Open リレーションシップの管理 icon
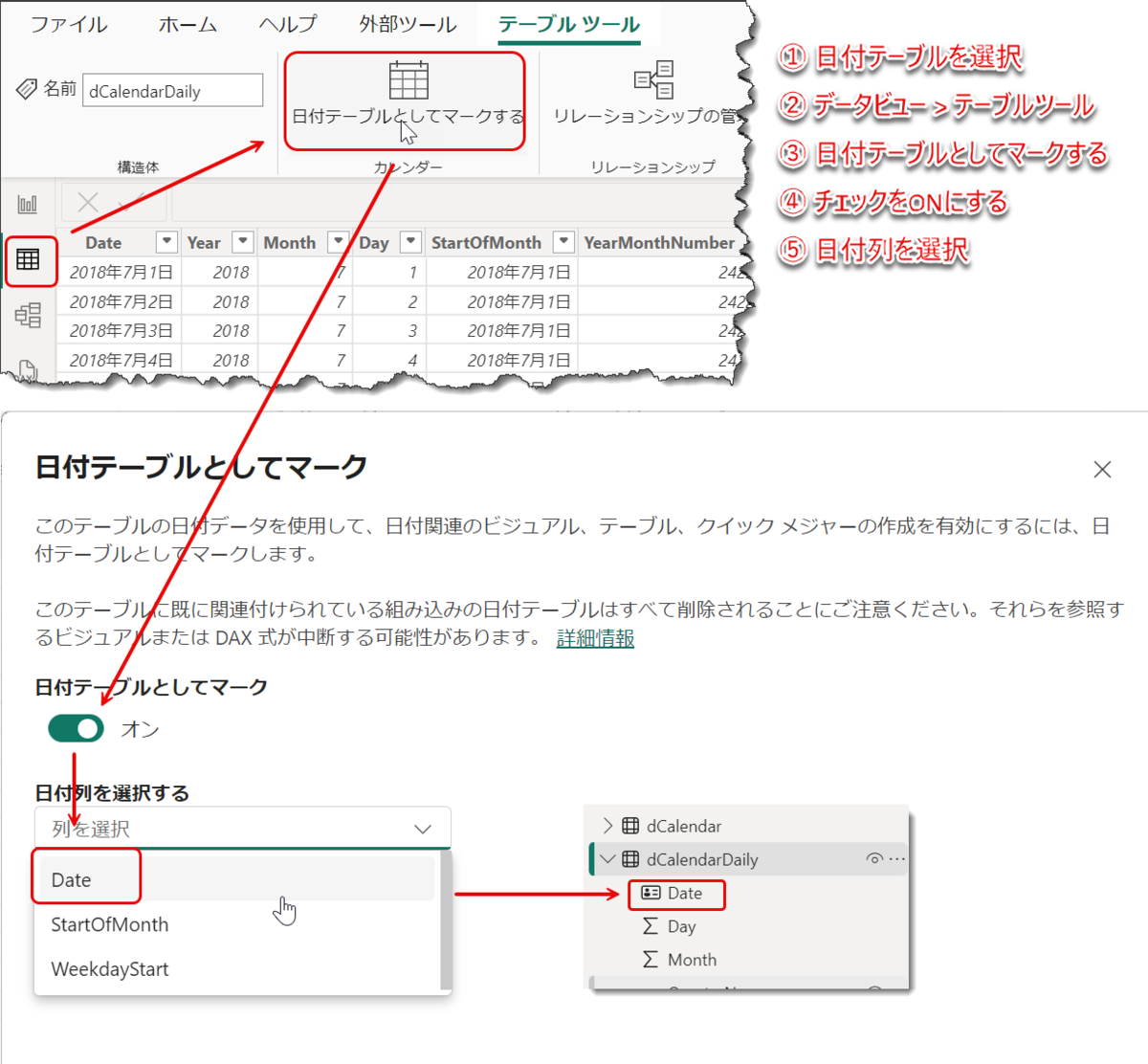The image size is (1148, 1064). [x=653, y=80]
